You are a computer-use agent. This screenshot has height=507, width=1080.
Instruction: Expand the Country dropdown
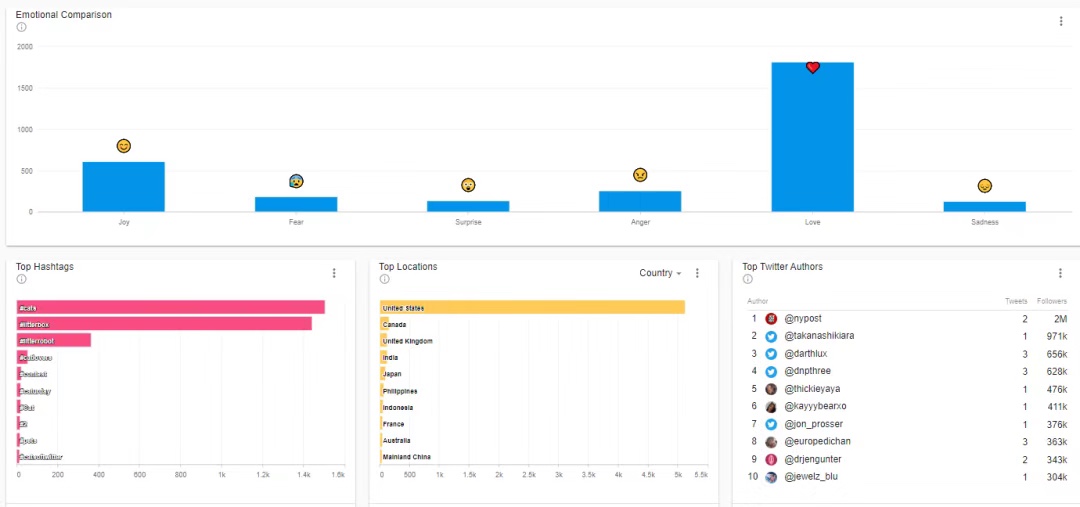click(x=660, y=273)
